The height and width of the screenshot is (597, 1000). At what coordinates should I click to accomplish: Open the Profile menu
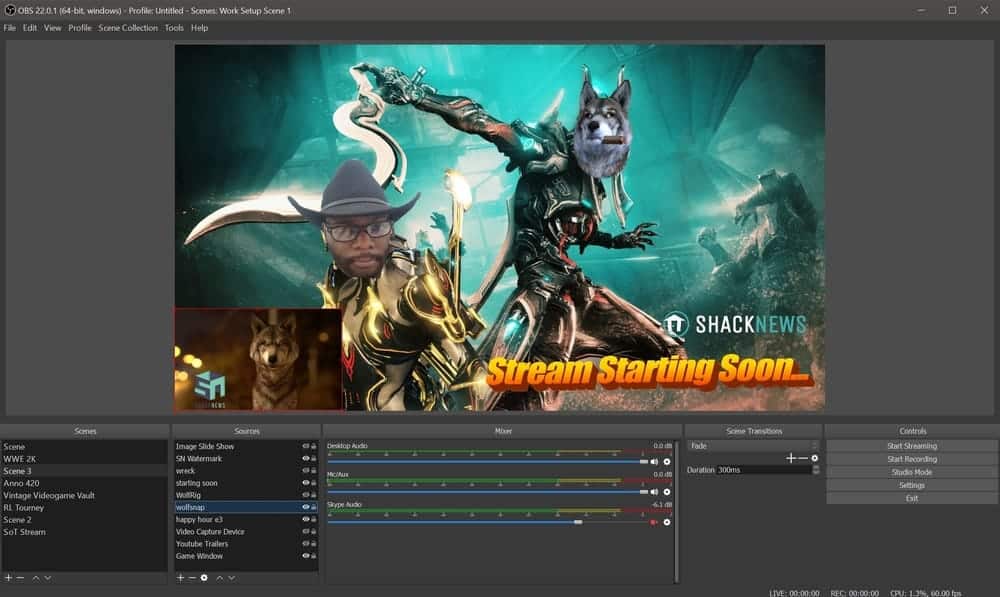(x=80, y=28)
